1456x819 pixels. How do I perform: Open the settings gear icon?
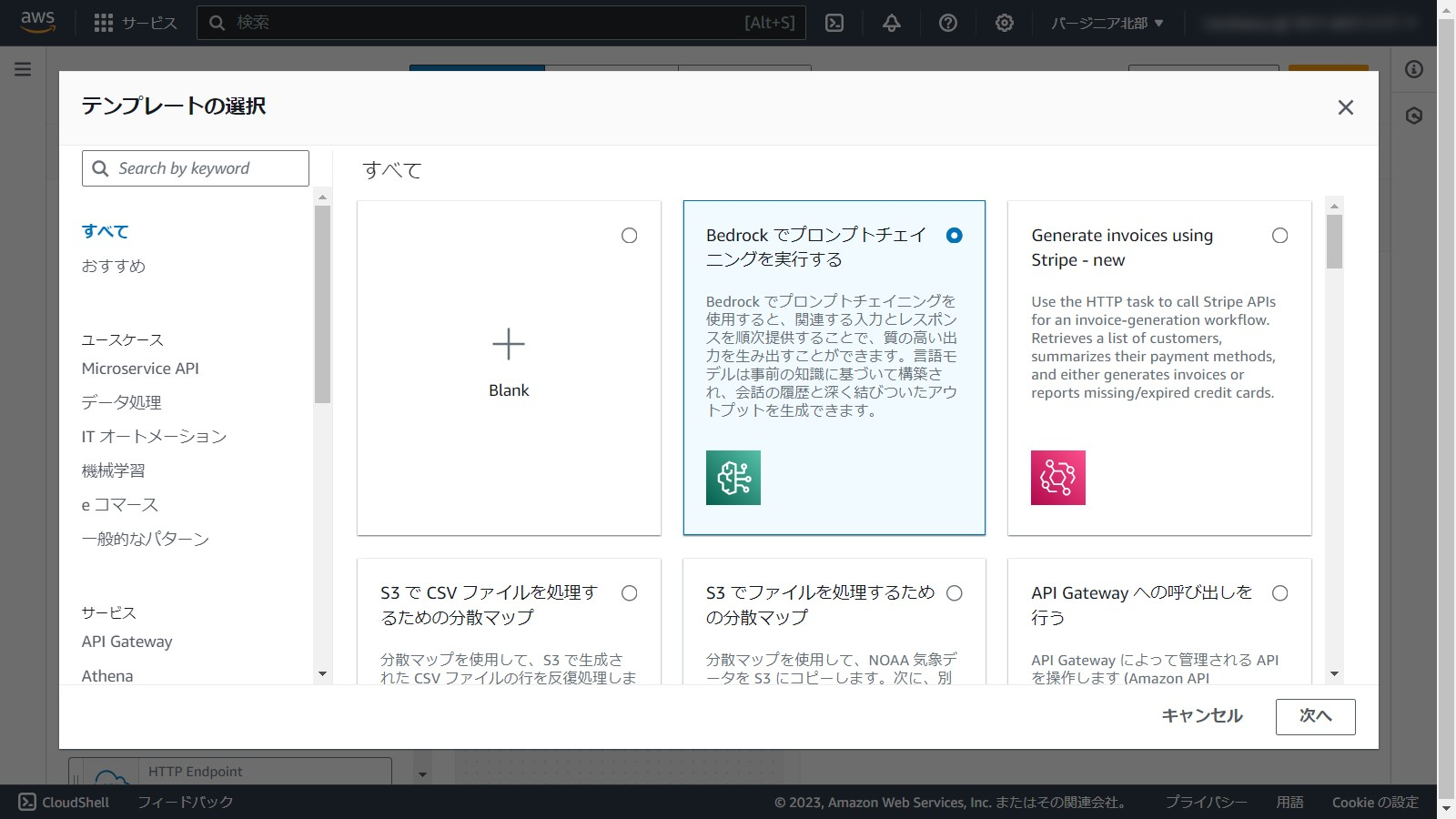1005,23
